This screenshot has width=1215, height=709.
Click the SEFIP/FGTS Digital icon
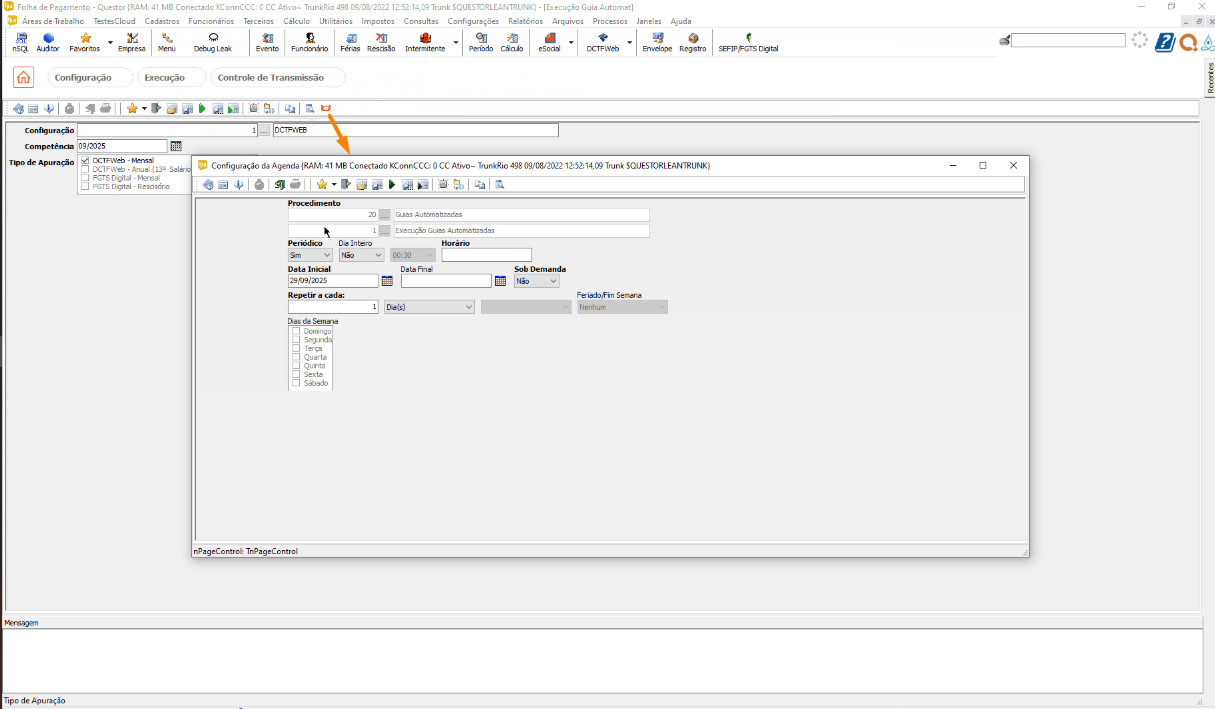tap(748, 42)
